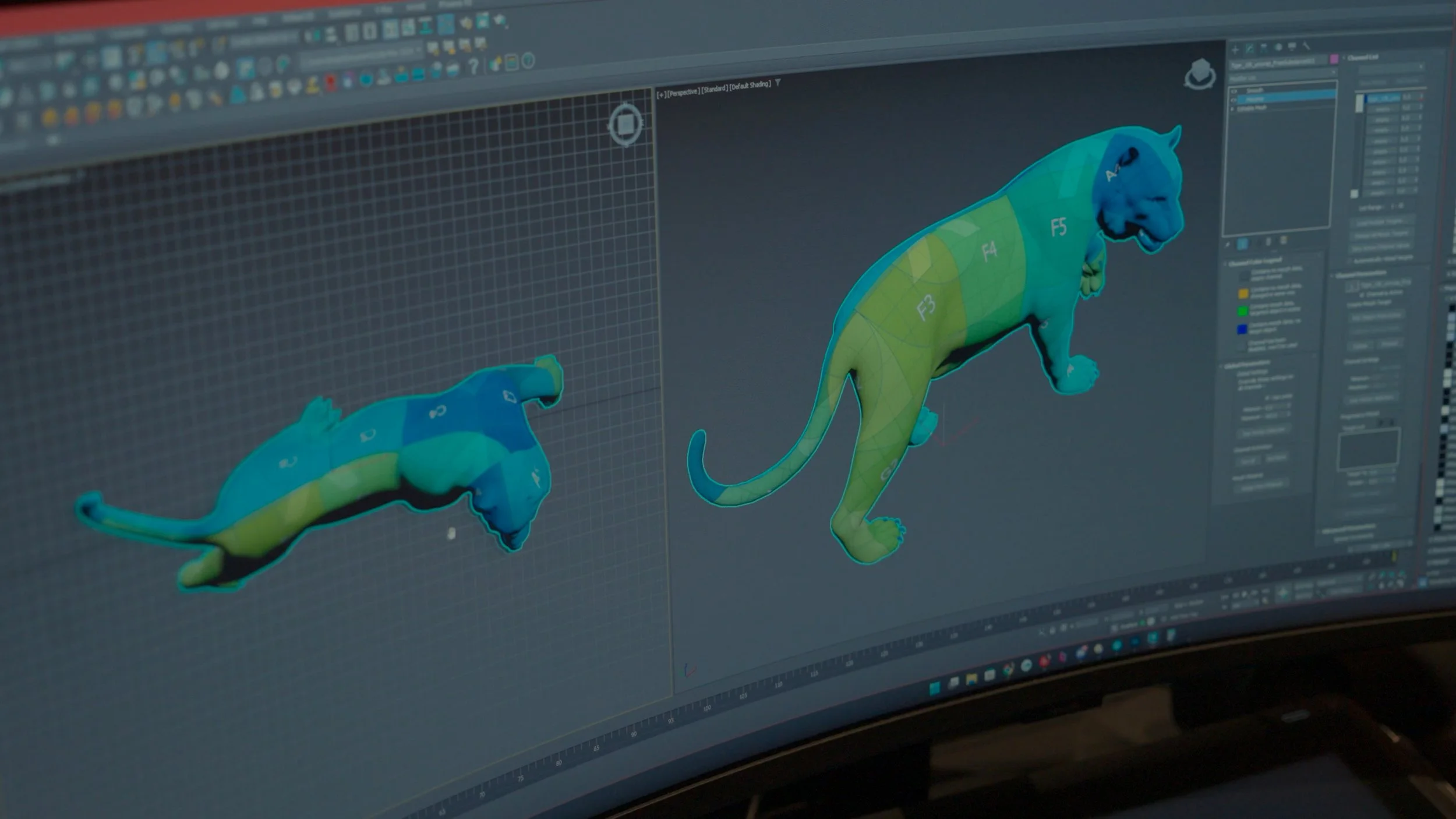Click the Perspective viewport label menu

coord(684,92)
